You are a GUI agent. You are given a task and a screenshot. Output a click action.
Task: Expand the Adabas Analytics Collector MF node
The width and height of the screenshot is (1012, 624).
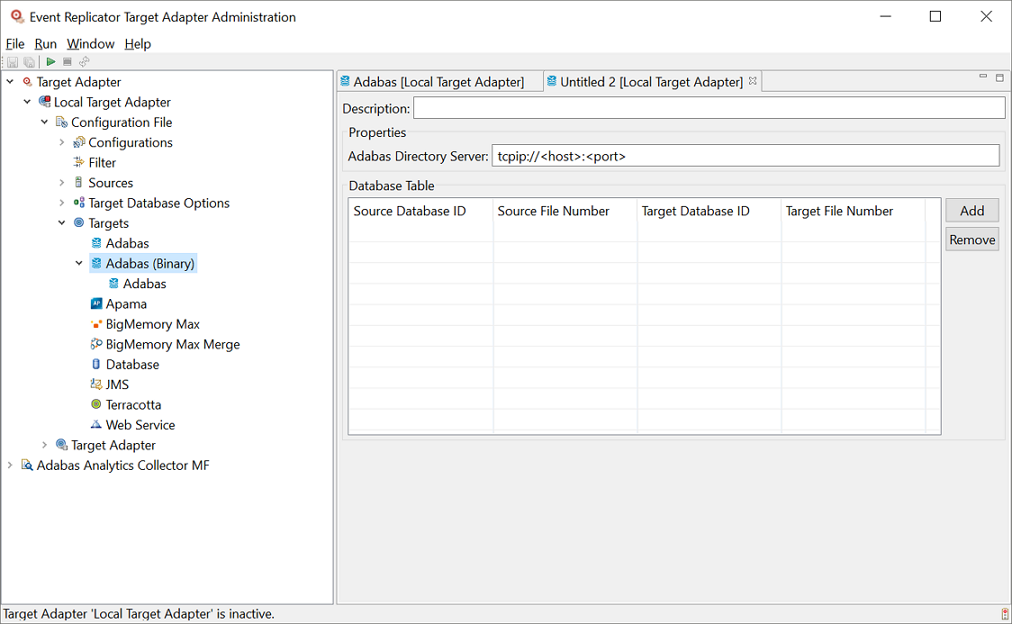[9, 465]
